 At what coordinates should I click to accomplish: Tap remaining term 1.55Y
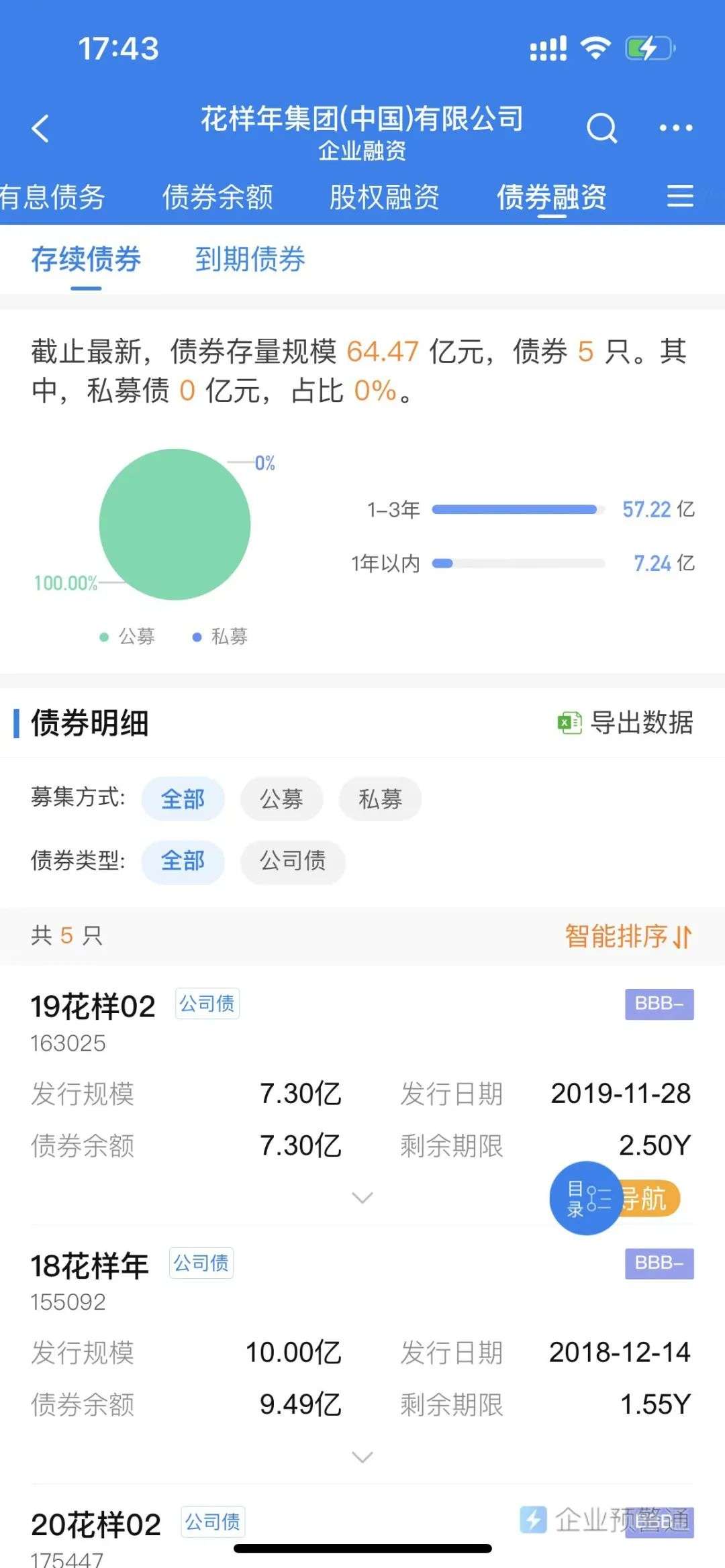point(655,1404)
